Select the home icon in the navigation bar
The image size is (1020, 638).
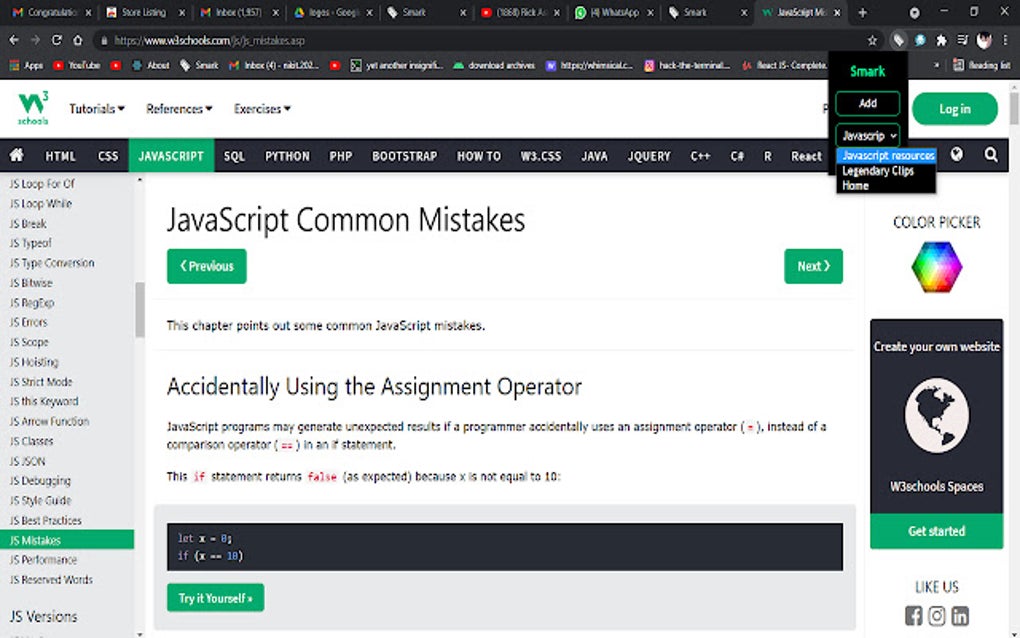click(x=15, y=155)
